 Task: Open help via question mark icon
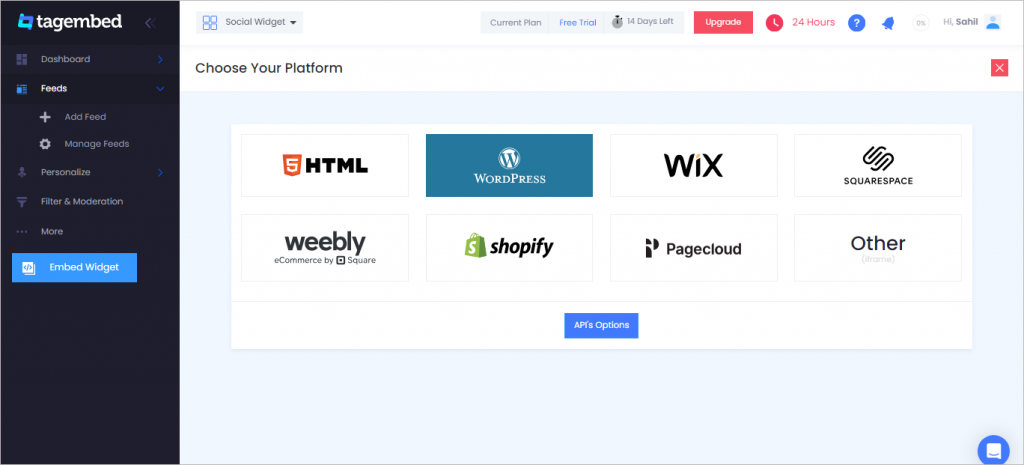click(857, 23)
